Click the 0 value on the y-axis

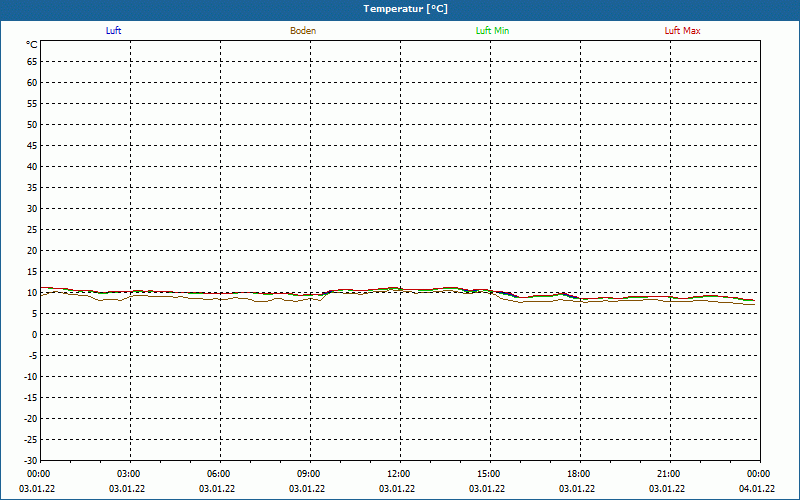[35, 335]
